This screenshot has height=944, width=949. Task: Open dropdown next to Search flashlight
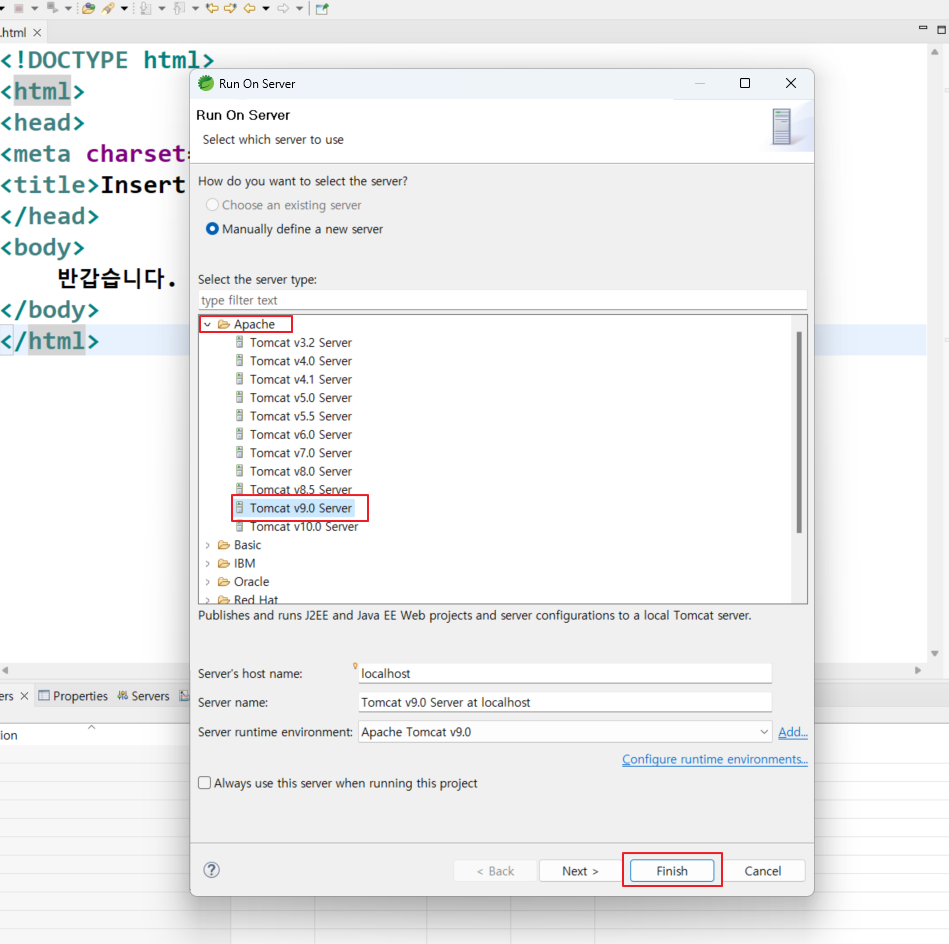(x=124, y=8)
